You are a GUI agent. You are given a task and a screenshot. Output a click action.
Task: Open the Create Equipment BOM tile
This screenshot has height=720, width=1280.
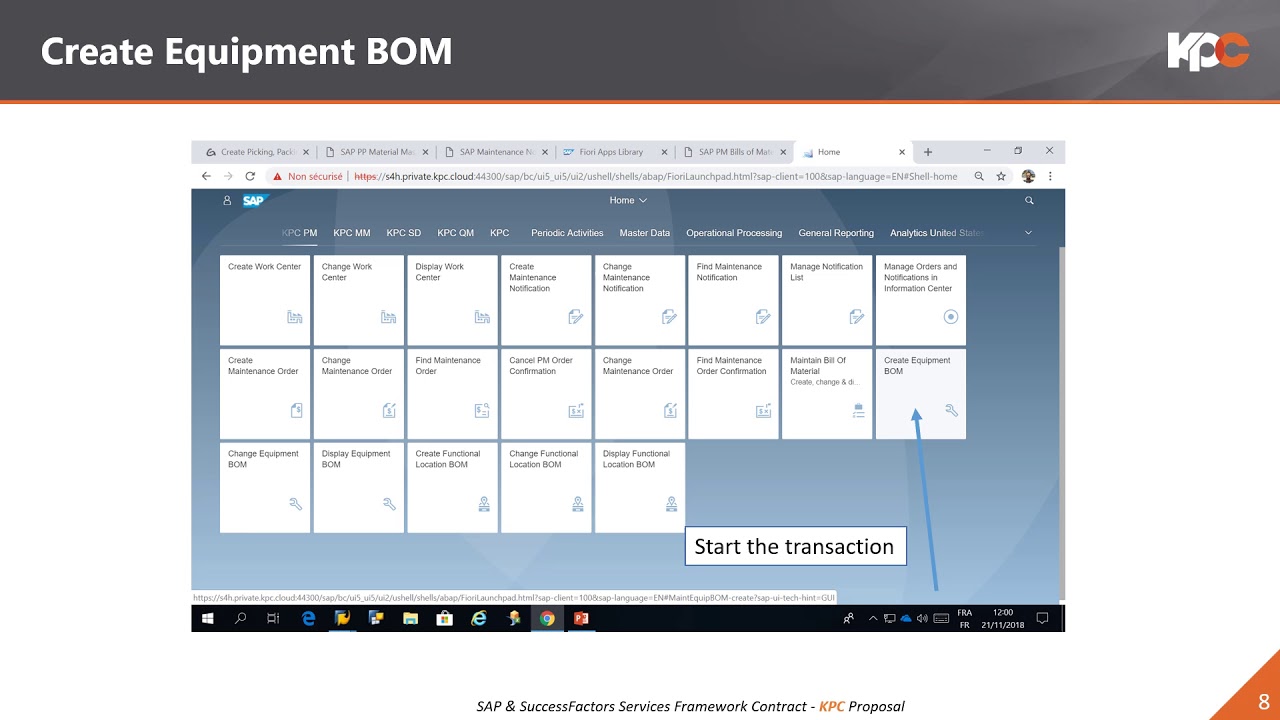click(920, 394)
